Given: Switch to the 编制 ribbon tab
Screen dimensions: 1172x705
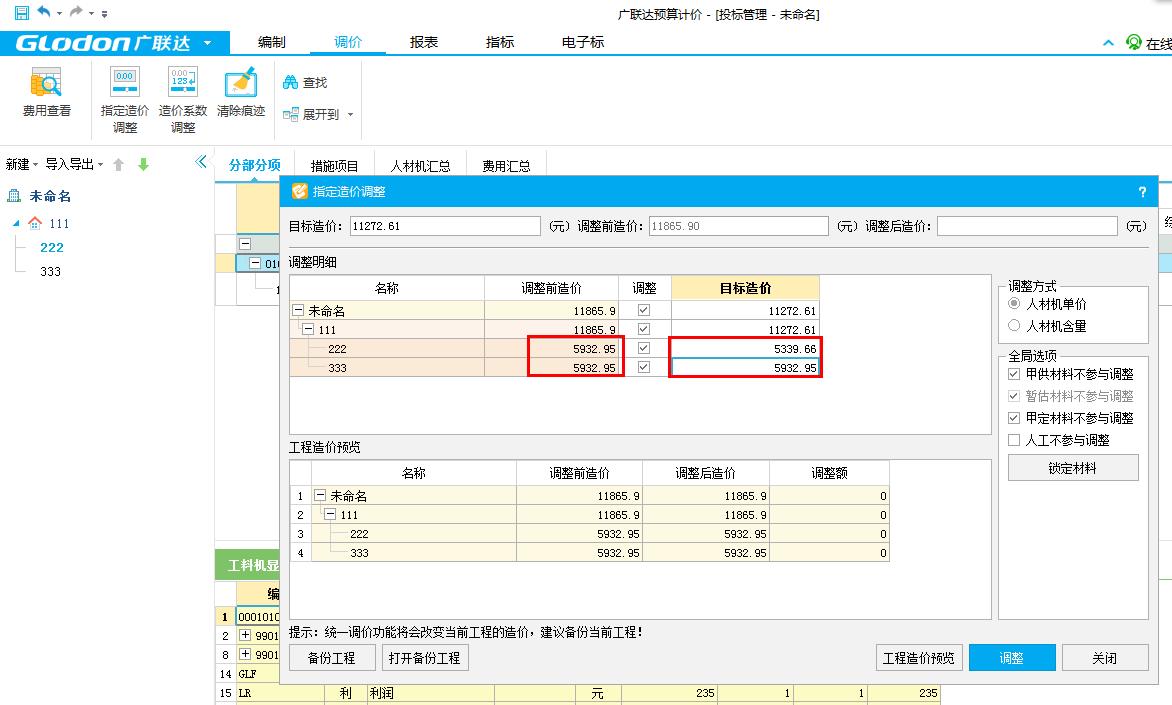Looking at the screenshot, I should point(271,43).
